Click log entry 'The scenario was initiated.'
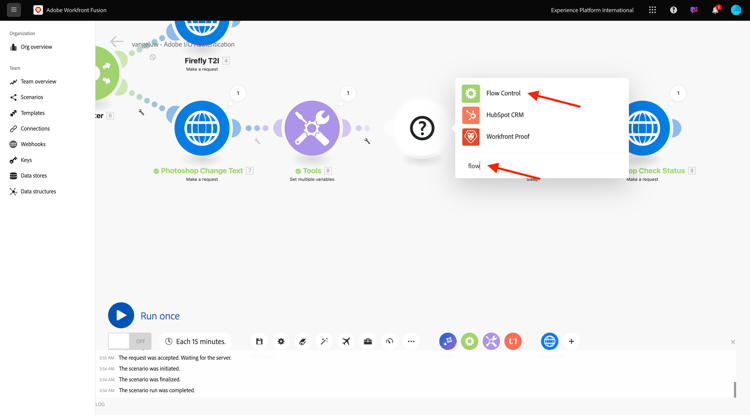This screenshot has height=415, width=750. (149, 369)
